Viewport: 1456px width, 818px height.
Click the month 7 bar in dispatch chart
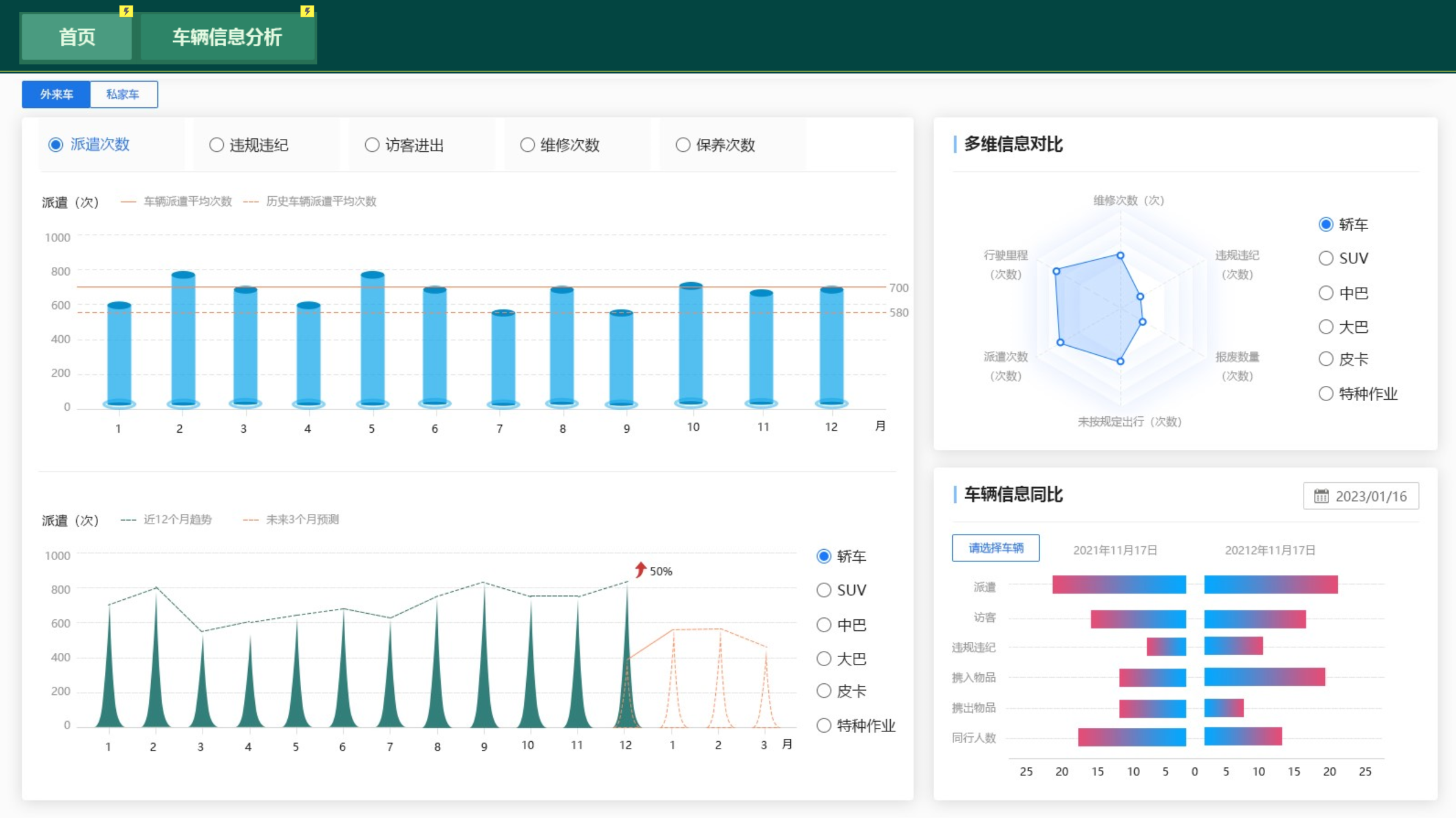click(503, 359)
